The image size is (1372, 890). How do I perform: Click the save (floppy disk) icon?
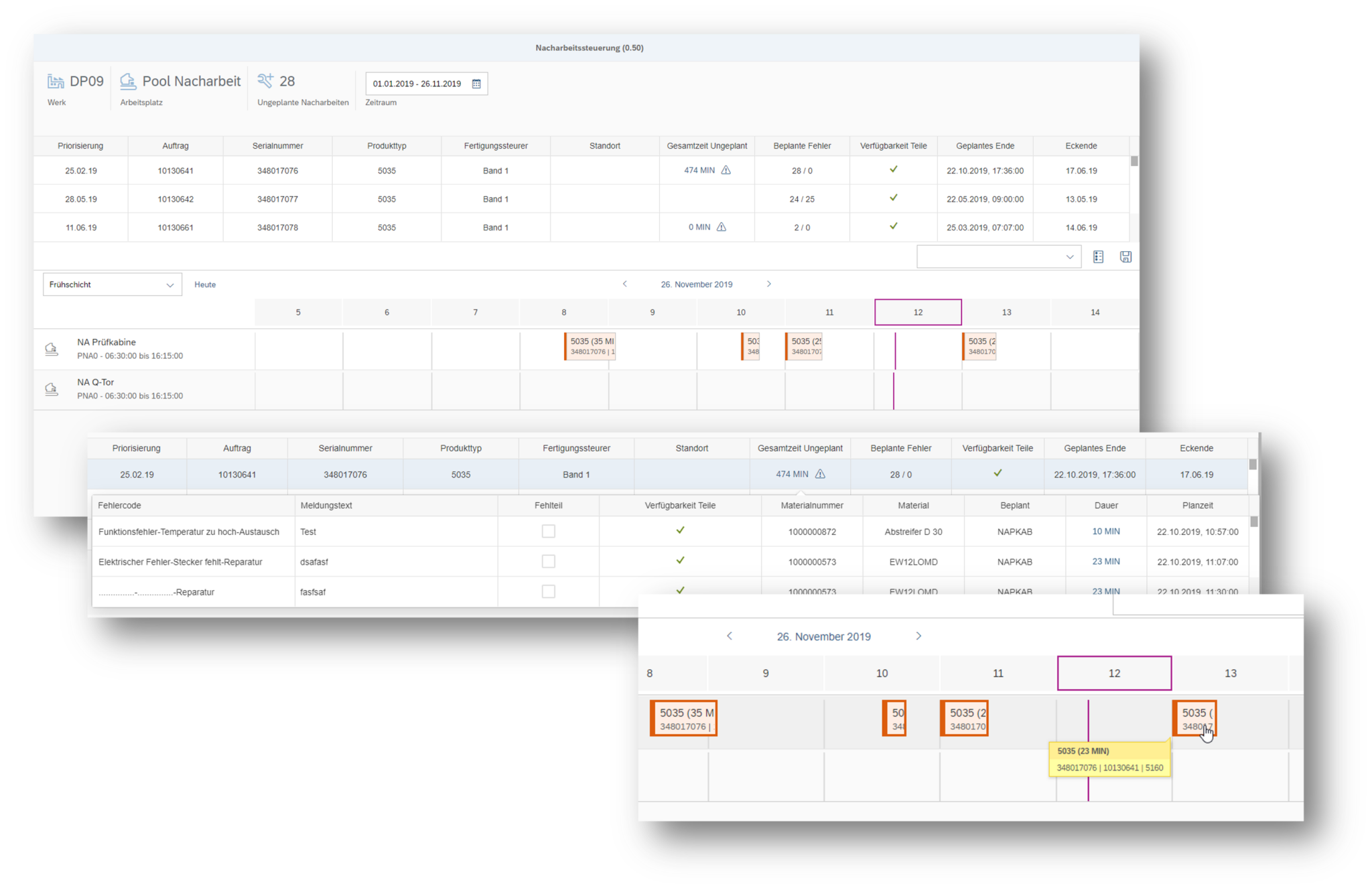tap(1125, 256)
